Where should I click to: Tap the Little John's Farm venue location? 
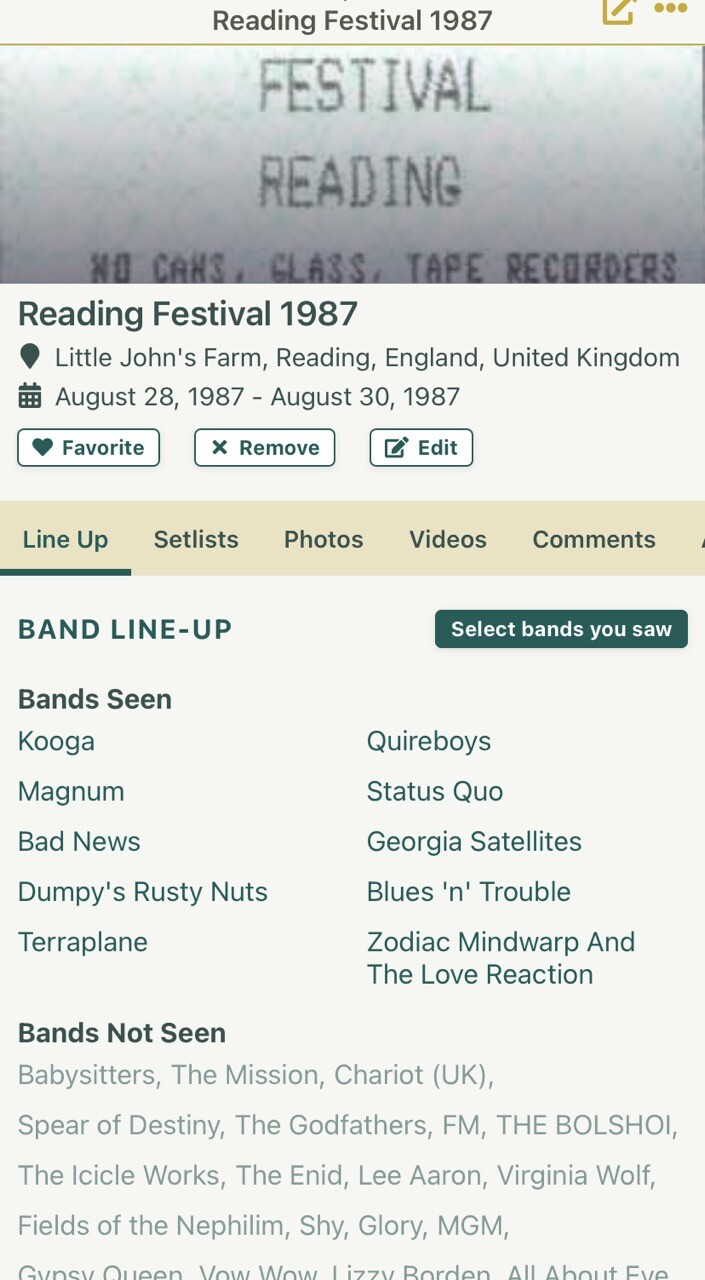click(366, 357)
